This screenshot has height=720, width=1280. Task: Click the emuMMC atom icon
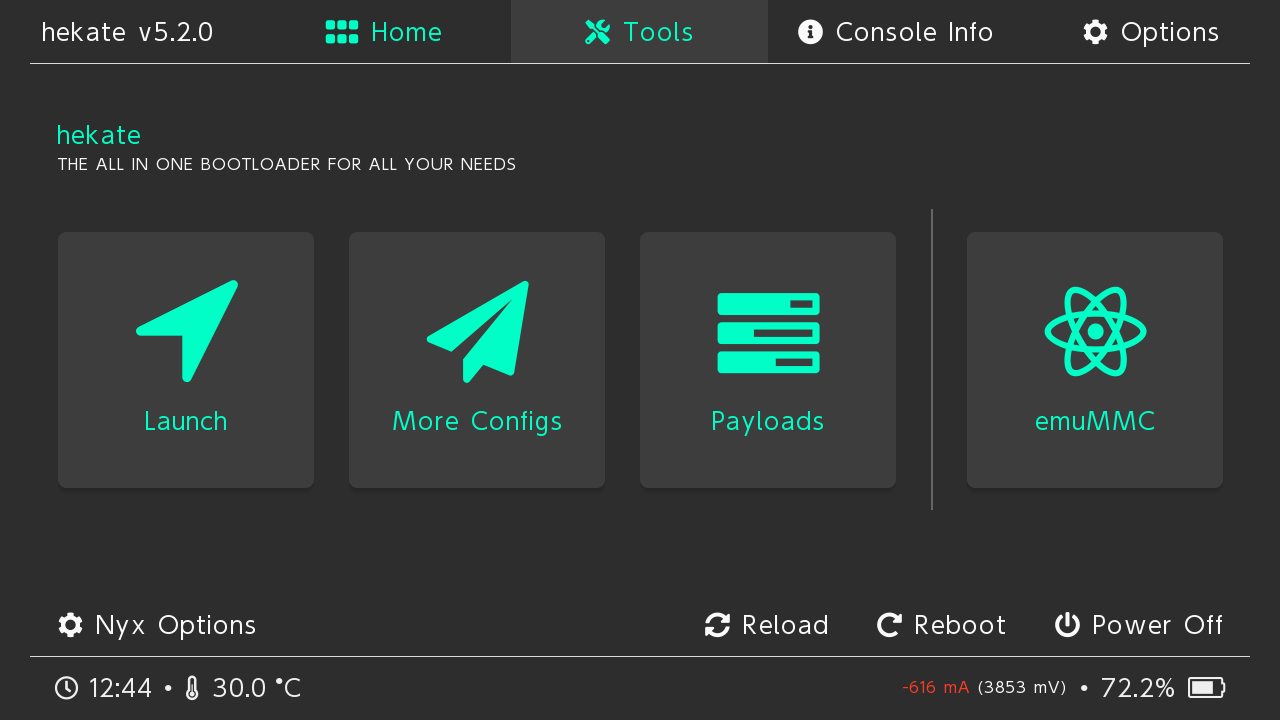(1095, 331)
